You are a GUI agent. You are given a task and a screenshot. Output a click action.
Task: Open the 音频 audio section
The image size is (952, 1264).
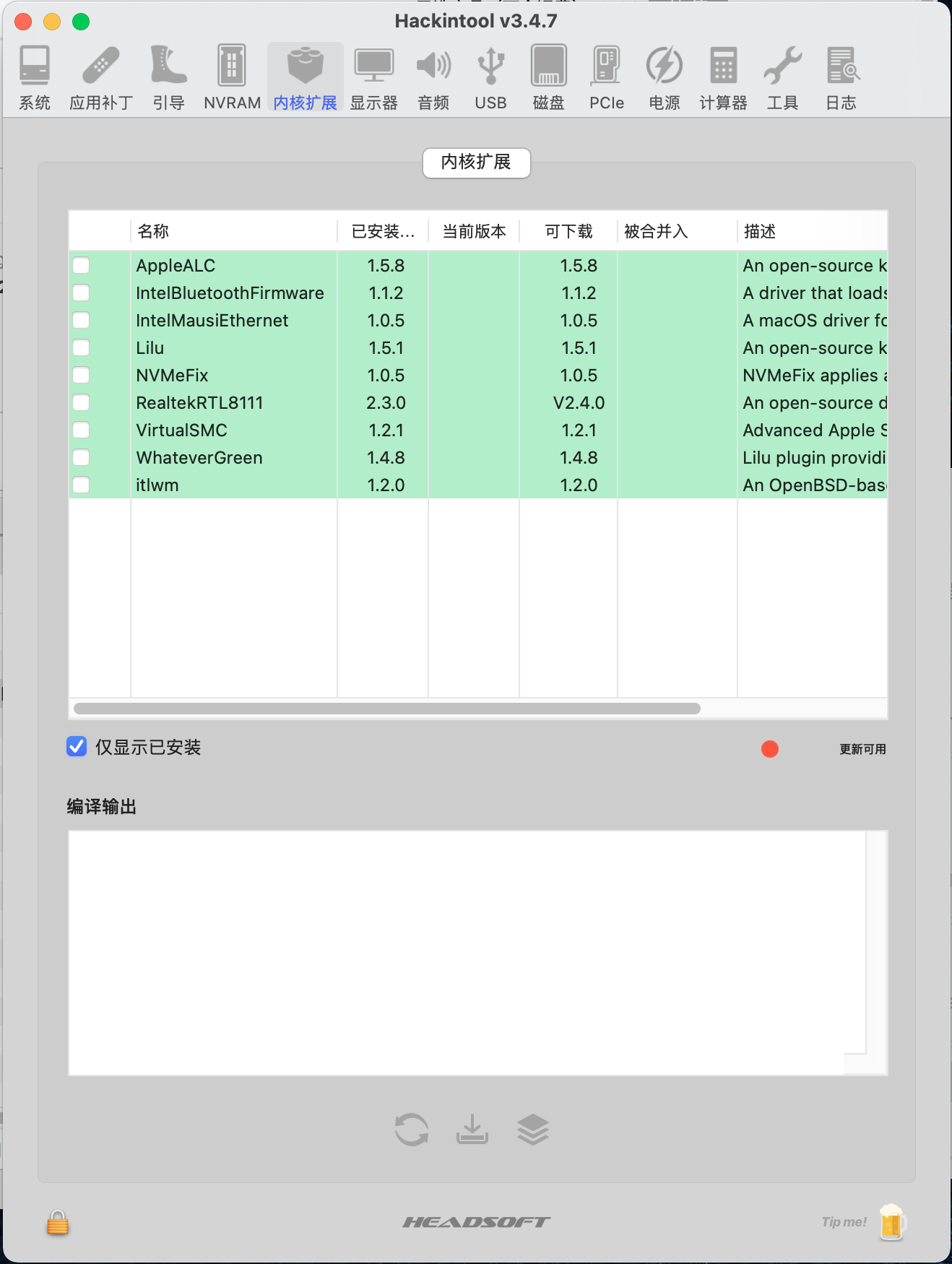433,78
